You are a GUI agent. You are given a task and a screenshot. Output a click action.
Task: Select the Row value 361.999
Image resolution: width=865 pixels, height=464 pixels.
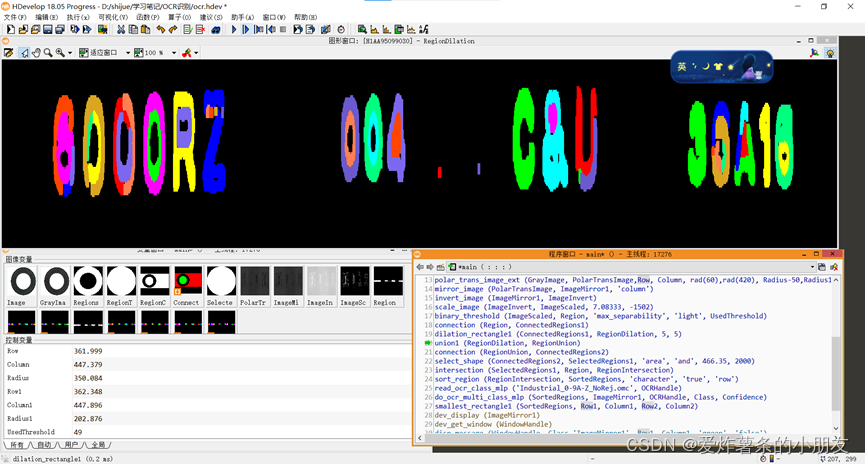[x=88, y=351]
